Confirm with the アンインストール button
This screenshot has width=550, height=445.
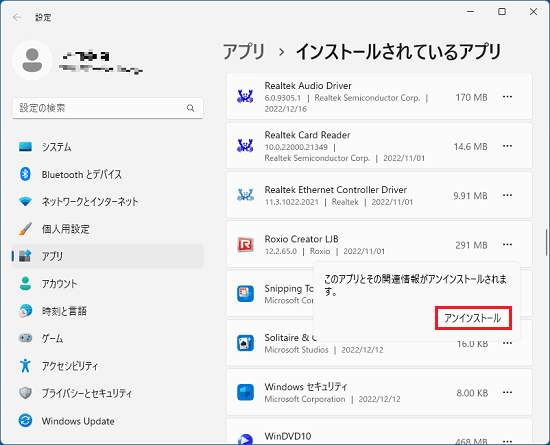point(473,318)
